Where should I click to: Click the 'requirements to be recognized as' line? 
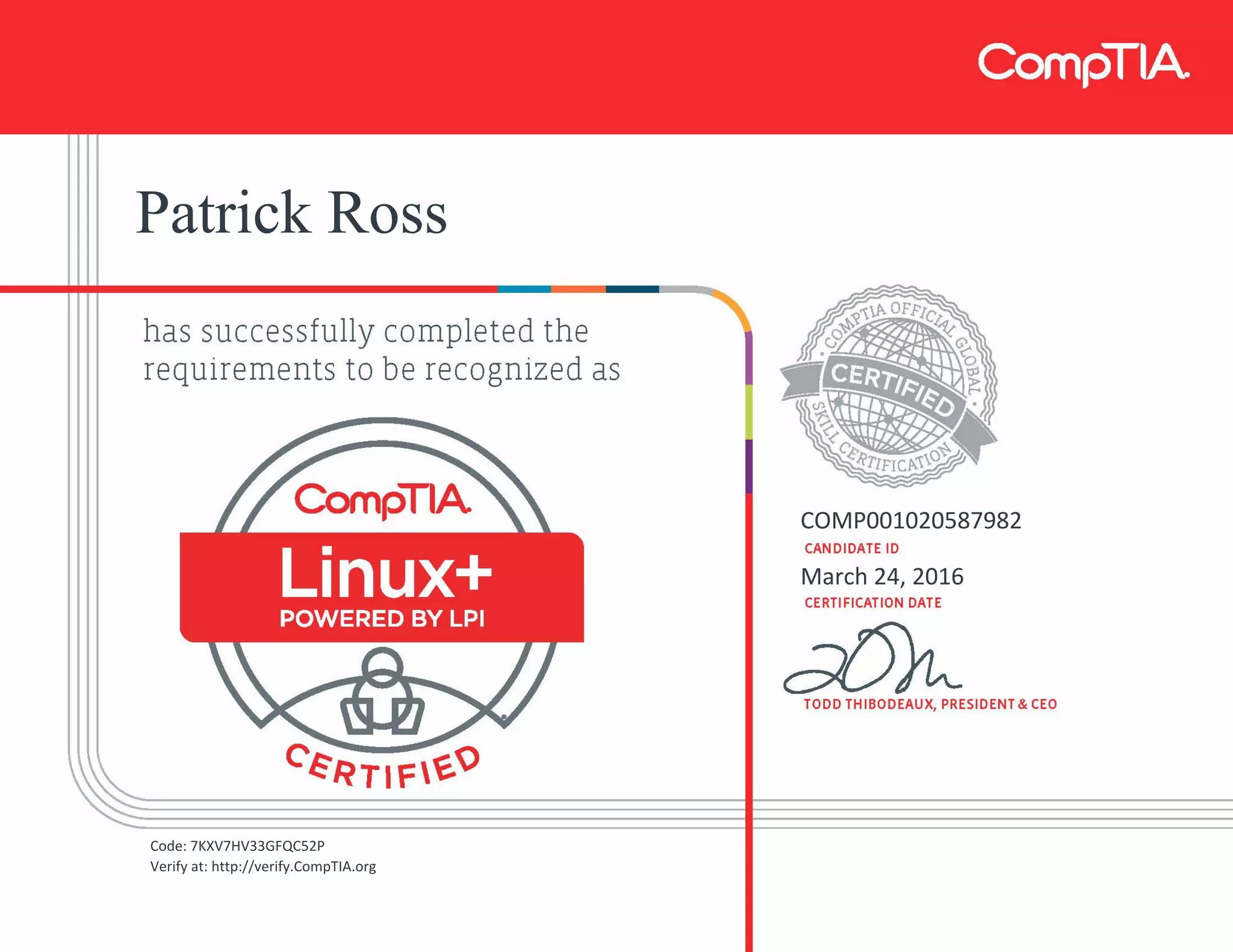point(381,369)
